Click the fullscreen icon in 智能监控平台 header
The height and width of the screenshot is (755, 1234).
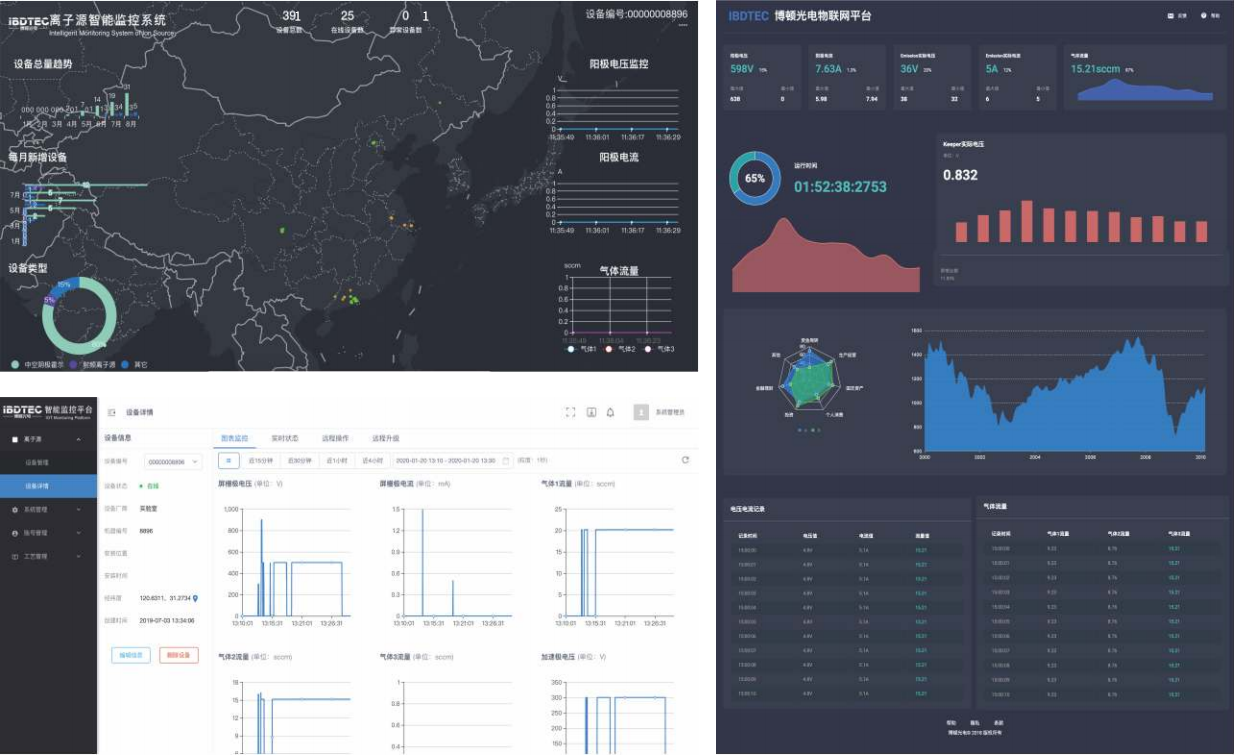pyautogui.click(x=570, y=412)
